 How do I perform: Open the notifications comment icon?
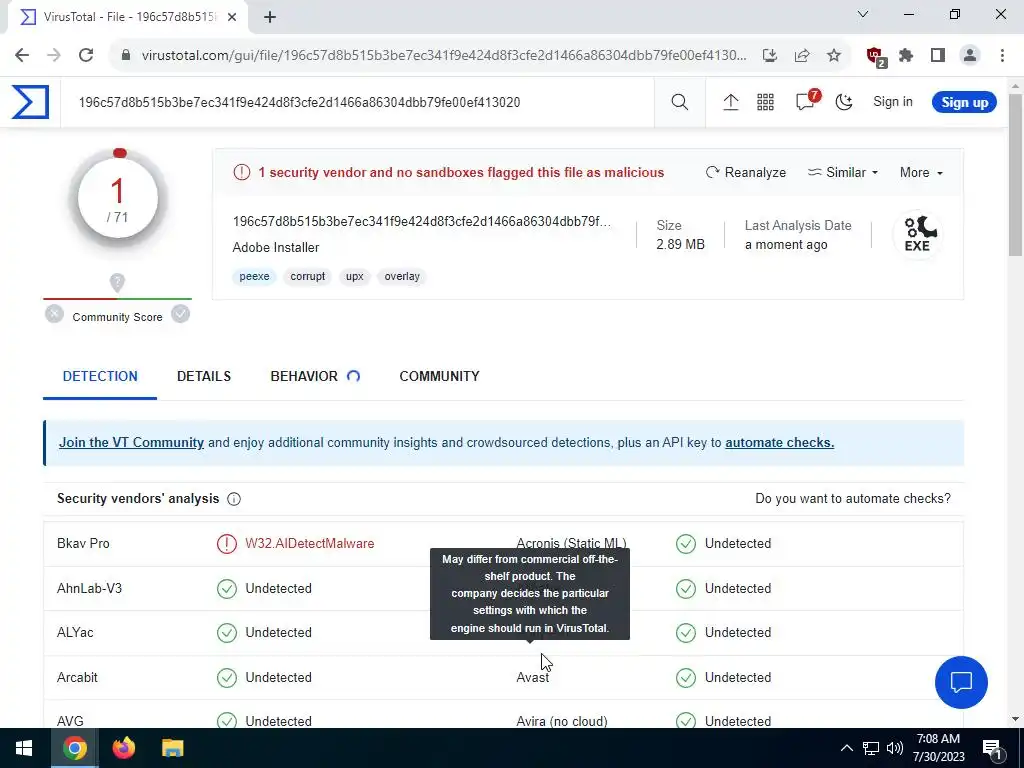pyautogui.click(x=807, y=101)
